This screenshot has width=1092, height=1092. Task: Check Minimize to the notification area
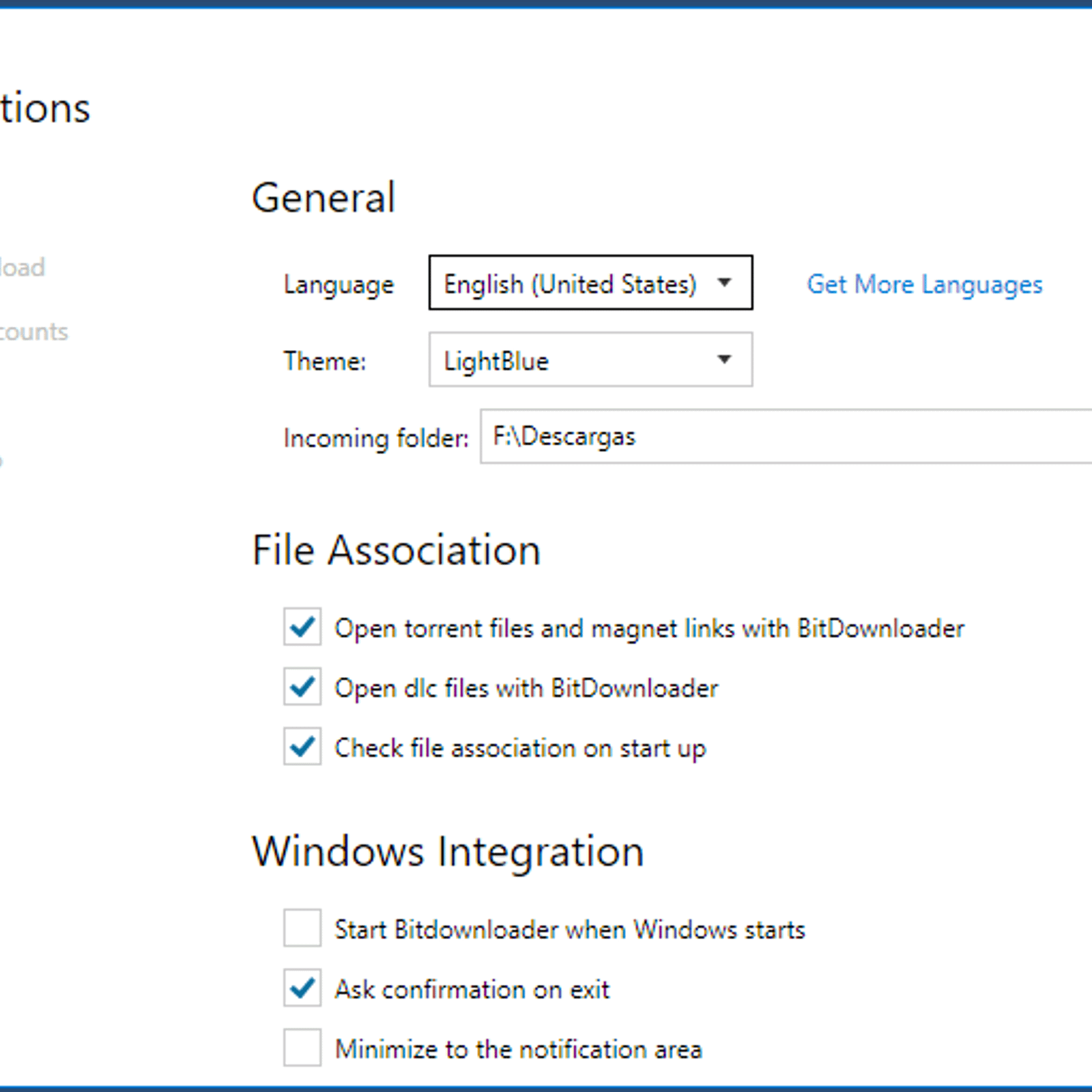pos(302,1048)
